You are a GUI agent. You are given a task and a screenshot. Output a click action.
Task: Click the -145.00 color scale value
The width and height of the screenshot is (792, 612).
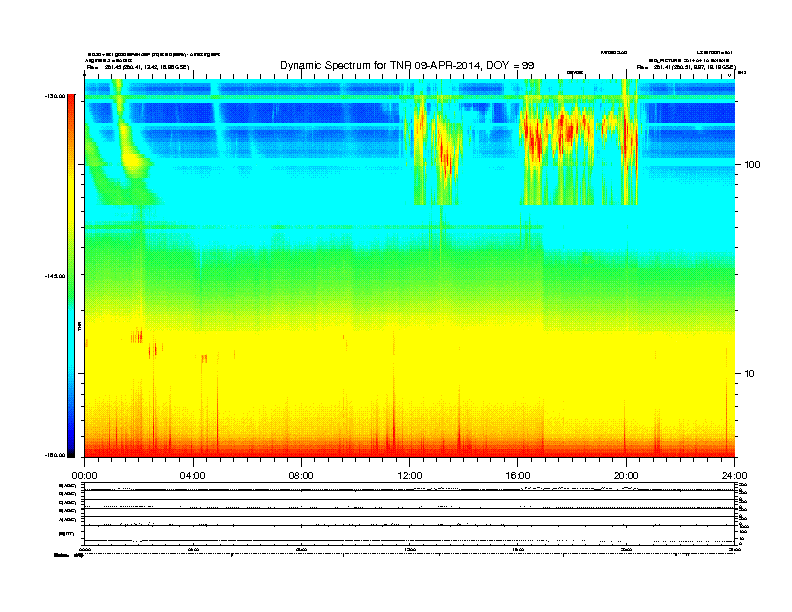tap(55, 276)
